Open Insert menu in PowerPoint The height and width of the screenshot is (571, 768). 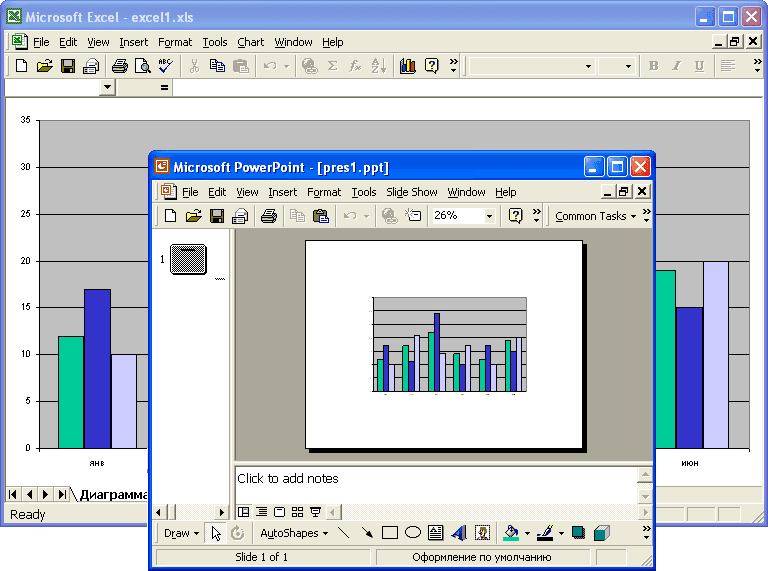pyautogui.click(x=283, y=192)
